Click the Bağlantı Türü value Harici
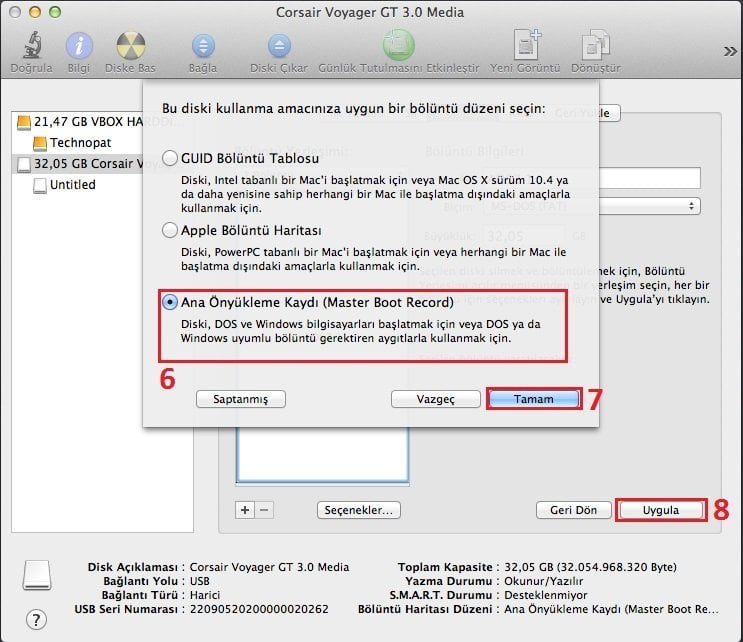This screenshot has width=743, height=642. pos(205,595)
